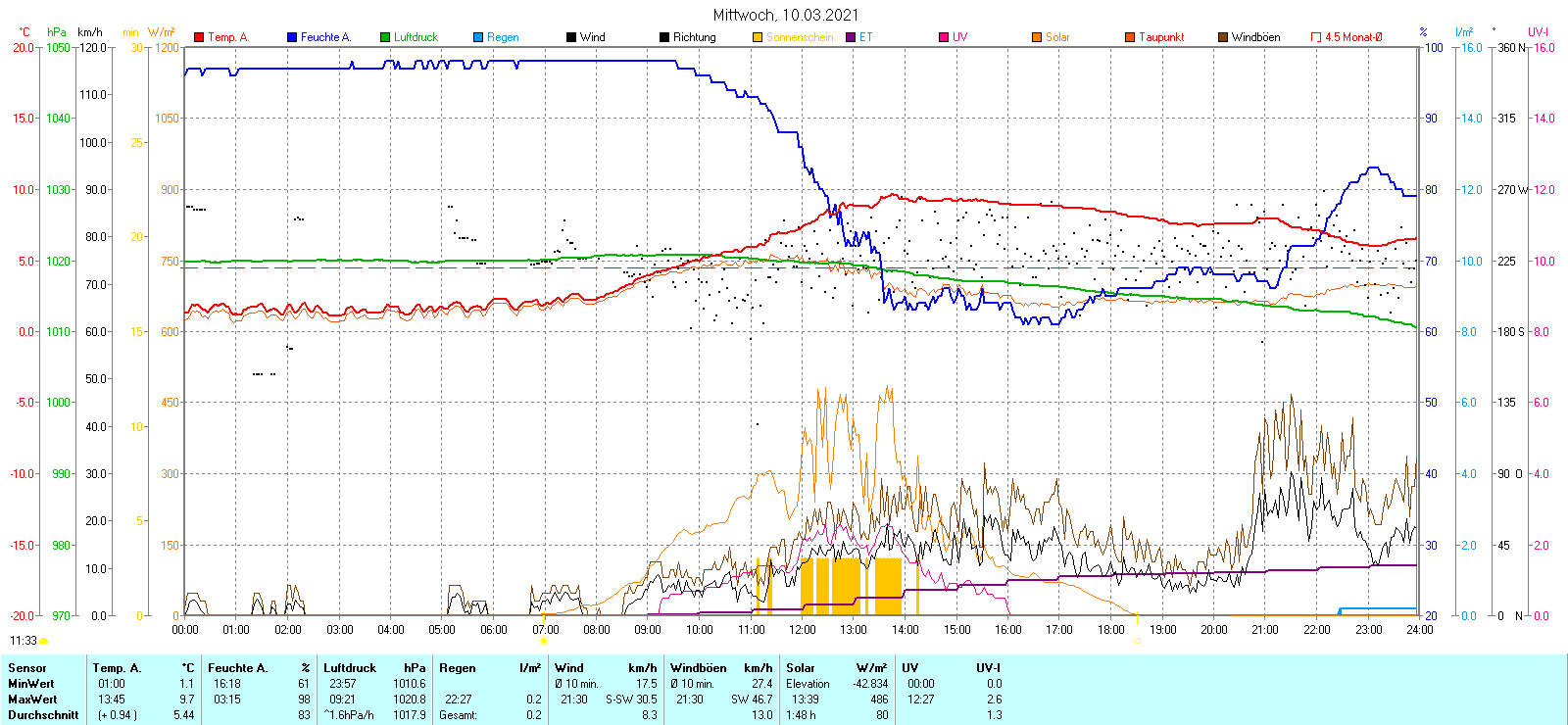The height and width of the screenshot is (725, 1568).
Task: Click the sunshine duration 1:48 h
Action: coord(801,715)
